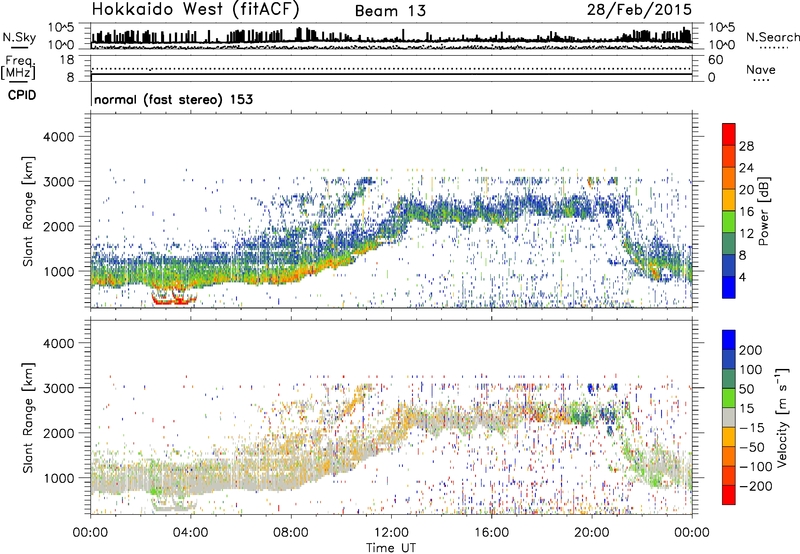Click the '04:00' time tick label
Image resolution: width=800 pixels, height=554 pixels.
tap(190, 533)
